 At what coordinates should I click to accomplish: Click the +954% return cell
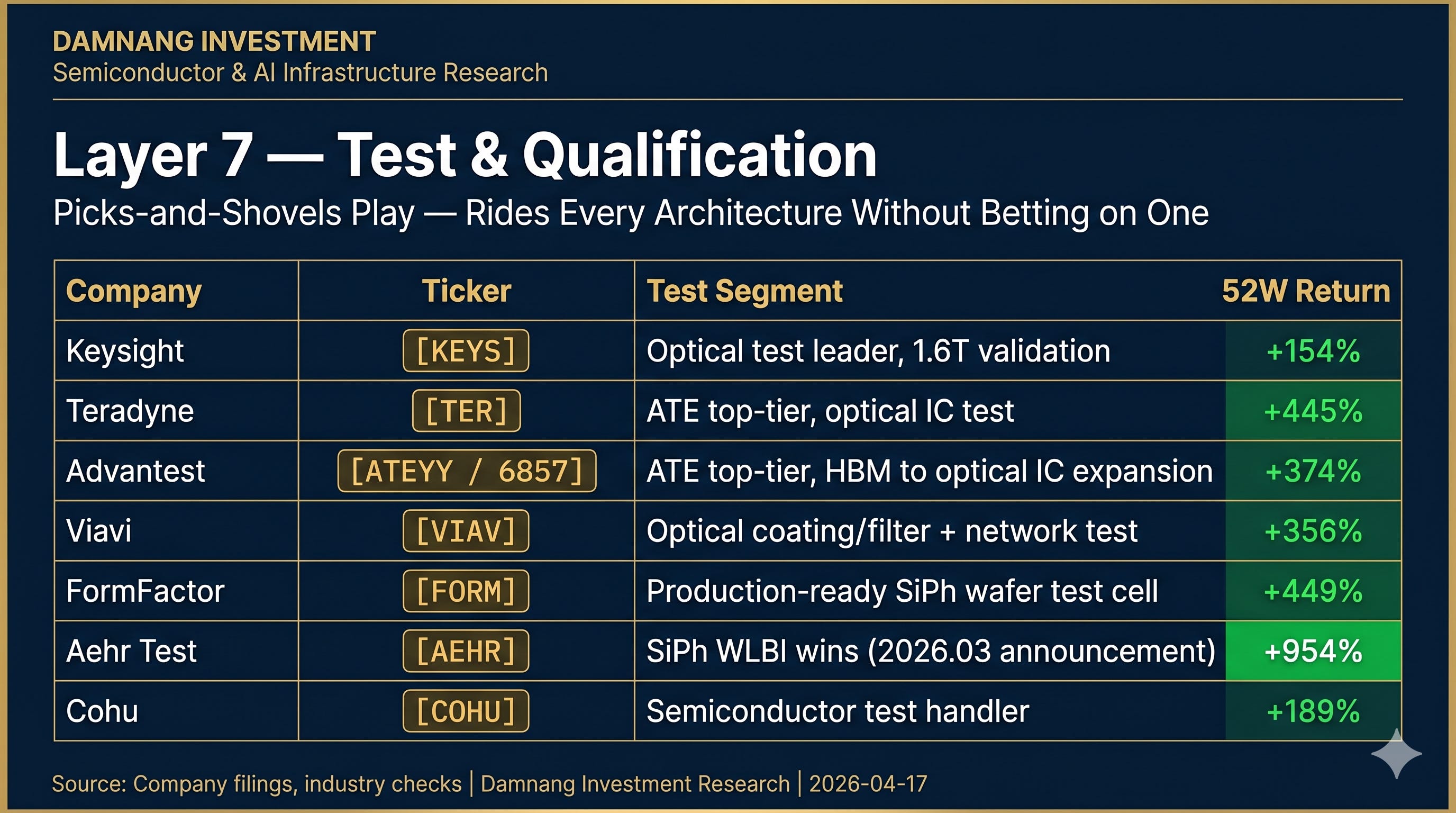(x=1313, y=651)
